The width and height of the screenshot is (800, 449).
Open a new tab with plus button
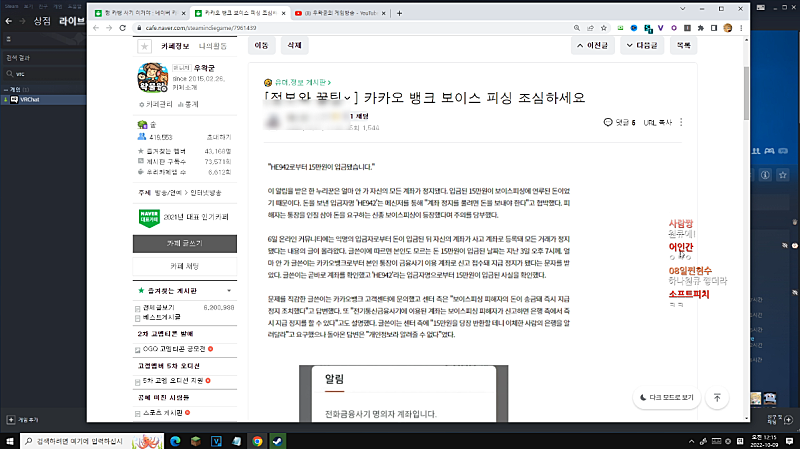tap(399, 13)
